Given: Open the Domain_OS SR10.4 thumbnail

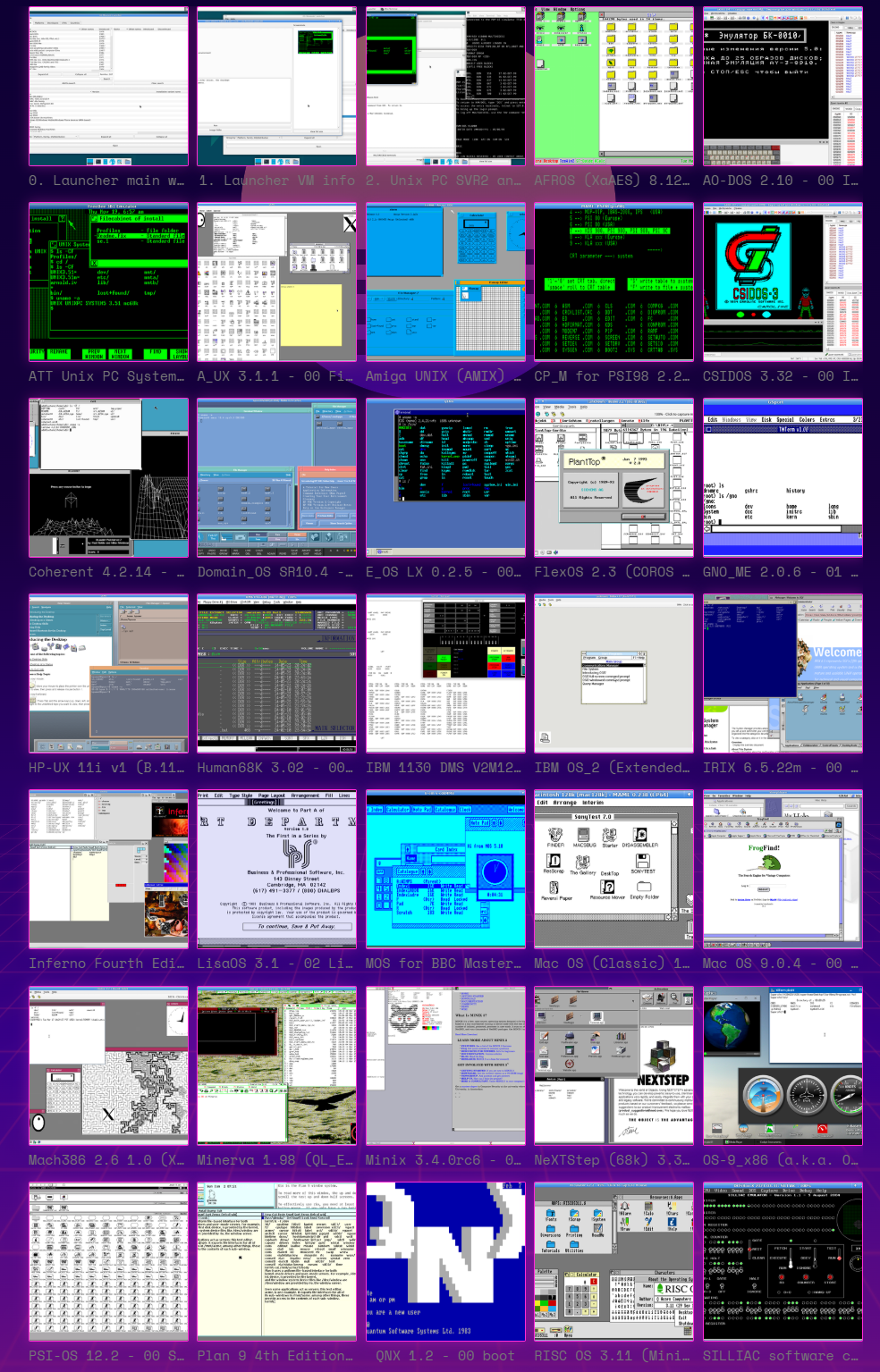Looking at the screenshot, I should pos(276,478).
